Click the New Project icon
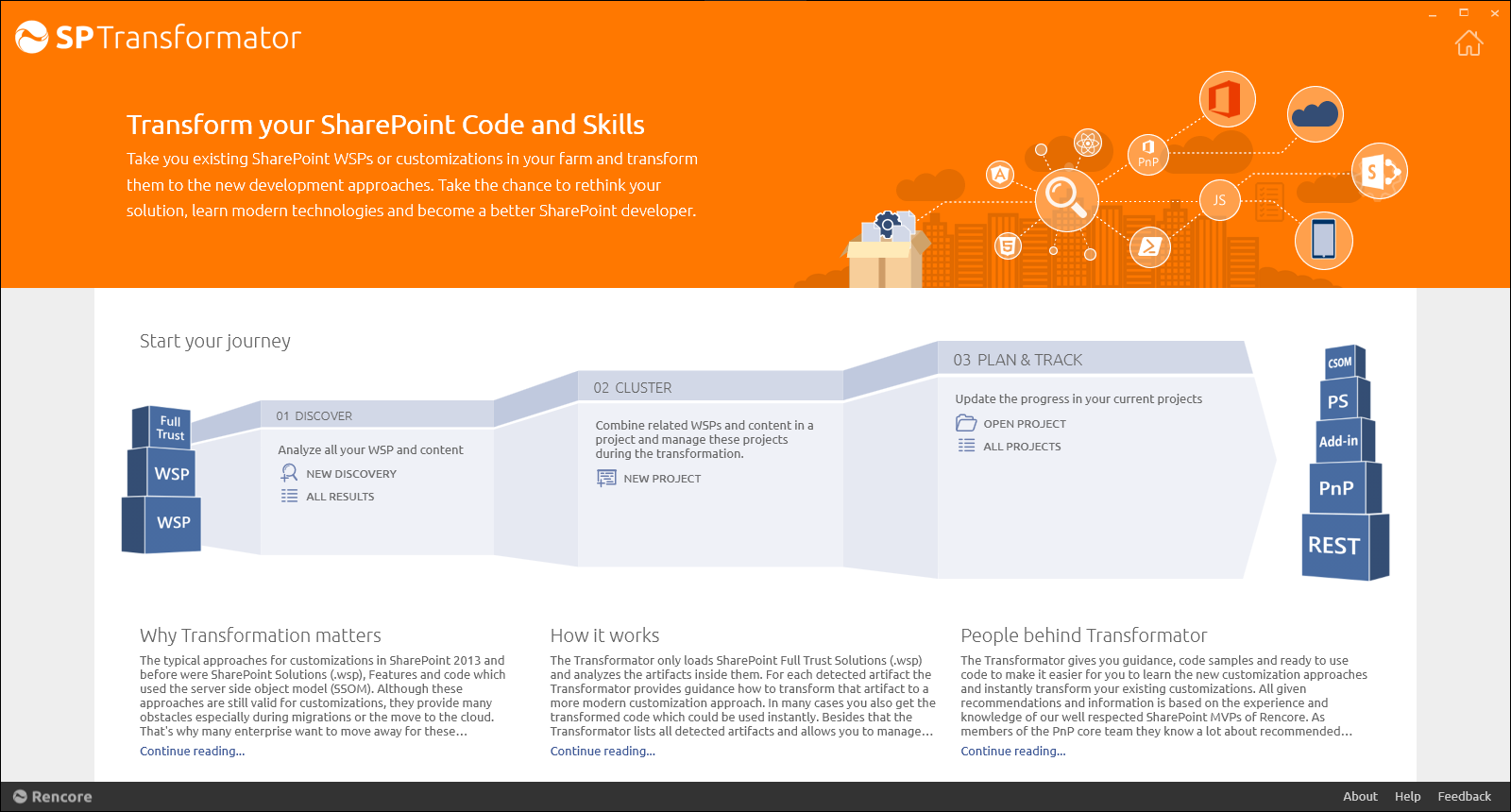This screenshot has height=812, width=1511. pos(606,478)
